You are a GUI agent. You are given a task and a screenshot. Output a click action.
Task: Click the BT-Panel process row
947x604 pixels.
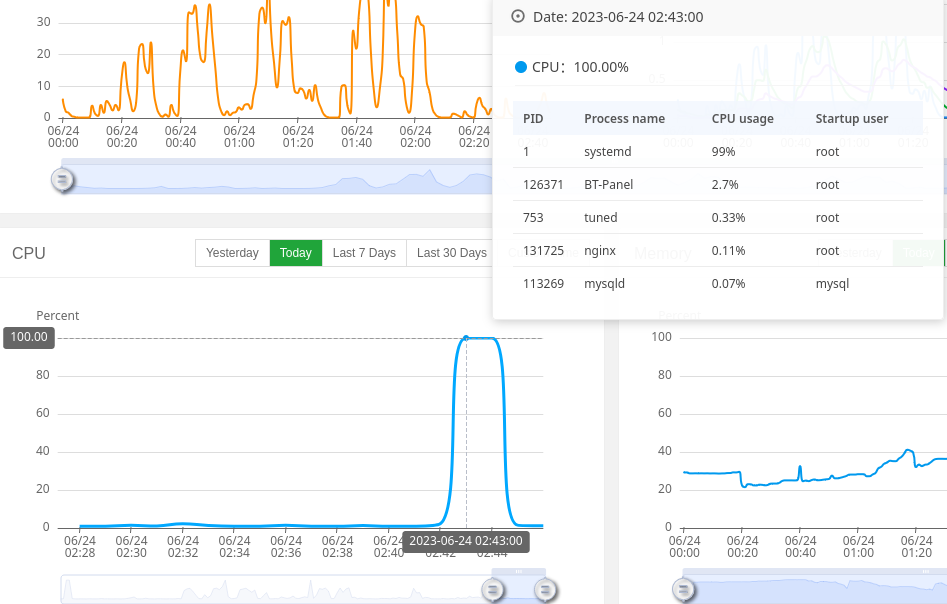717,185
